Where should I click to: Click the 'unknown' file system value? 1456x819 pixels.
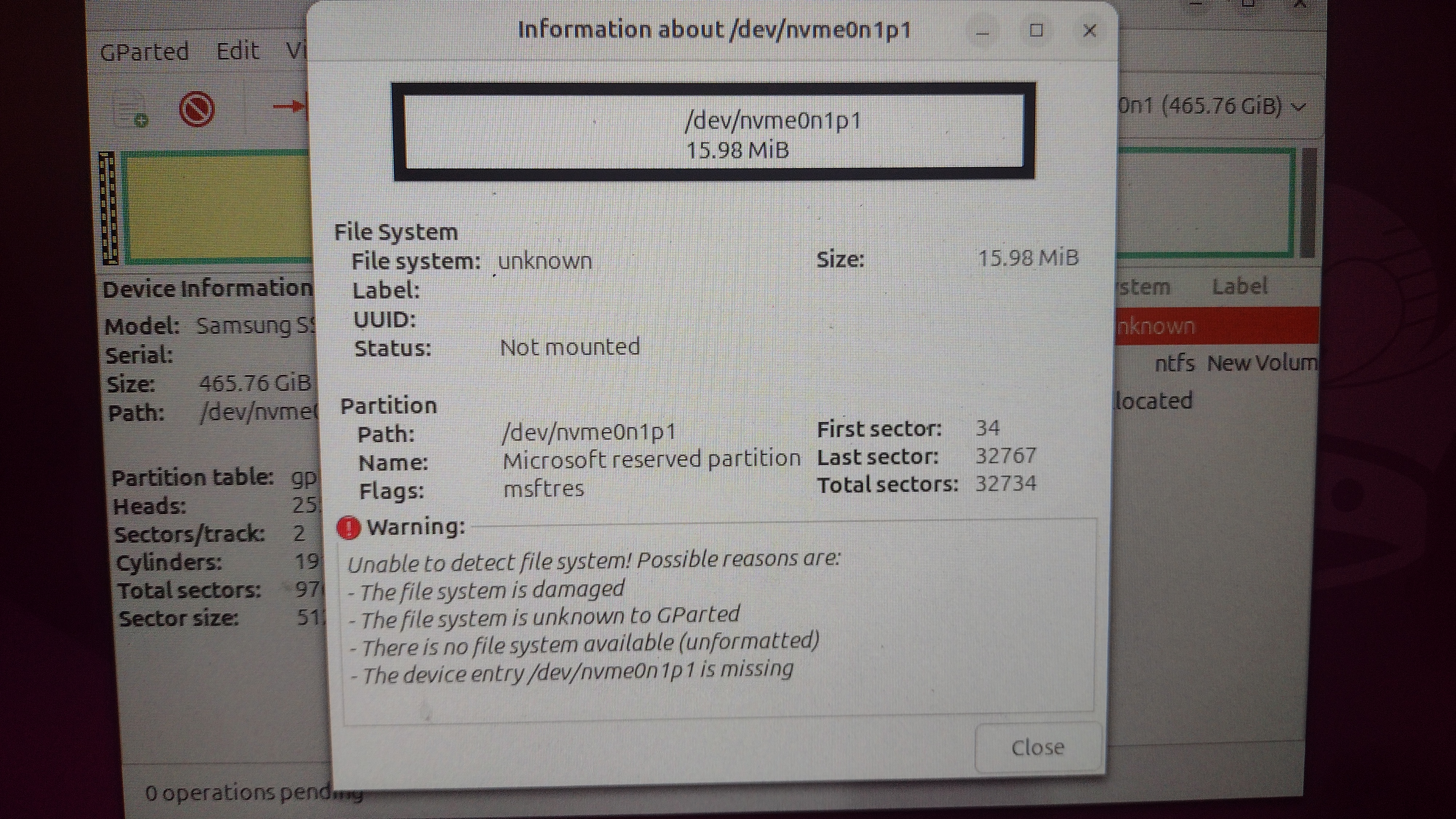coord(545,261)
